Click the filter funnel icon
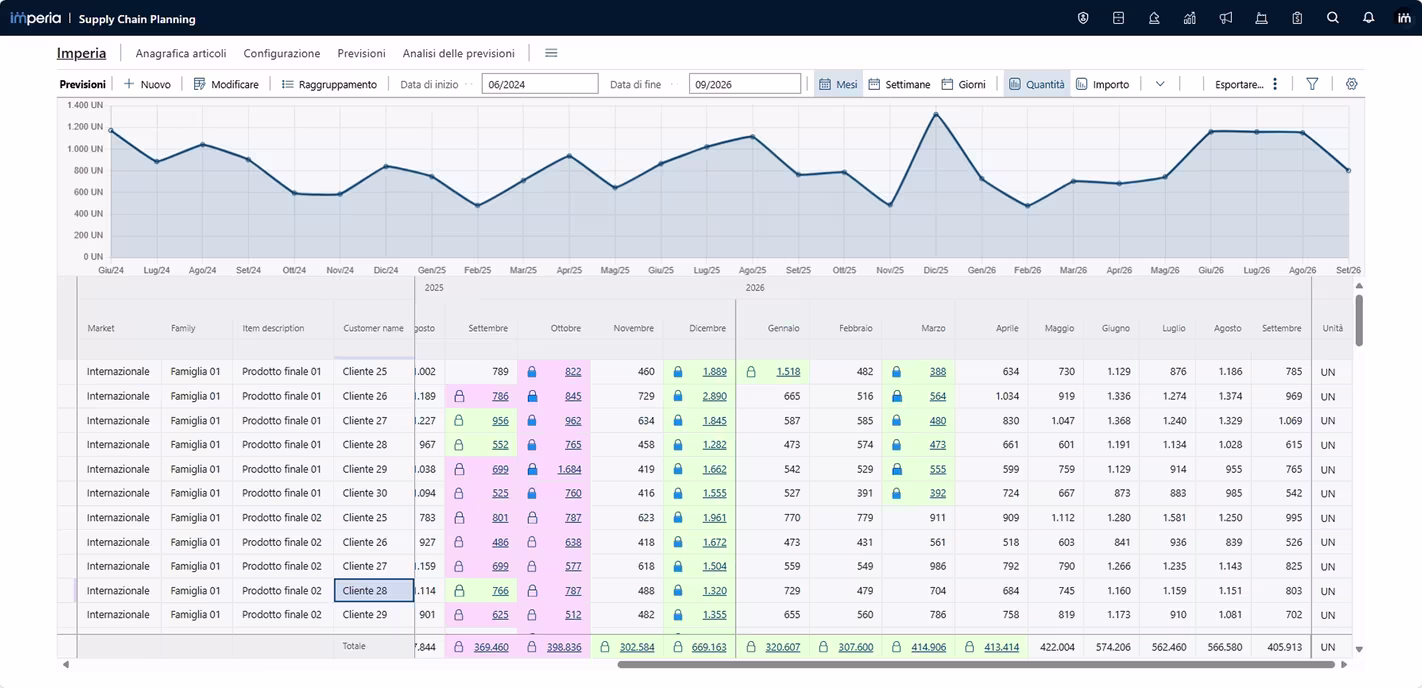Screen dimensions: 1422x688 click(1312, 84)
